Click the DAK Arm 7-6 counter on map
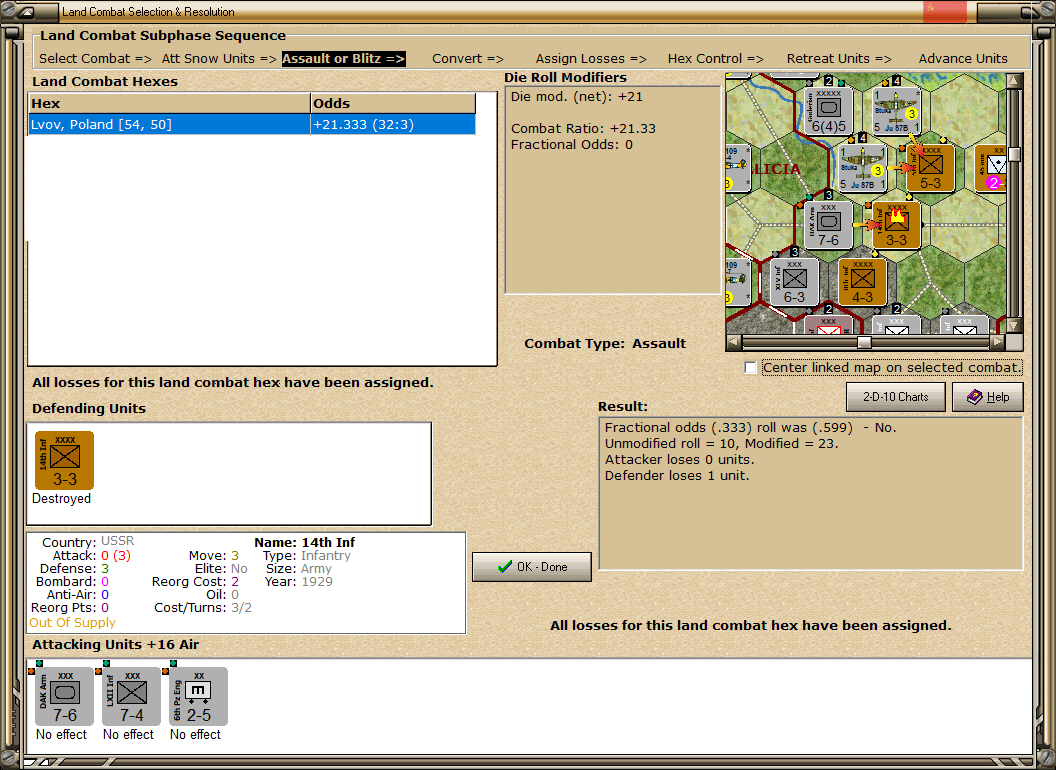Image resolution: width=1056 pixels, height=770 pixels. point(828,225)
